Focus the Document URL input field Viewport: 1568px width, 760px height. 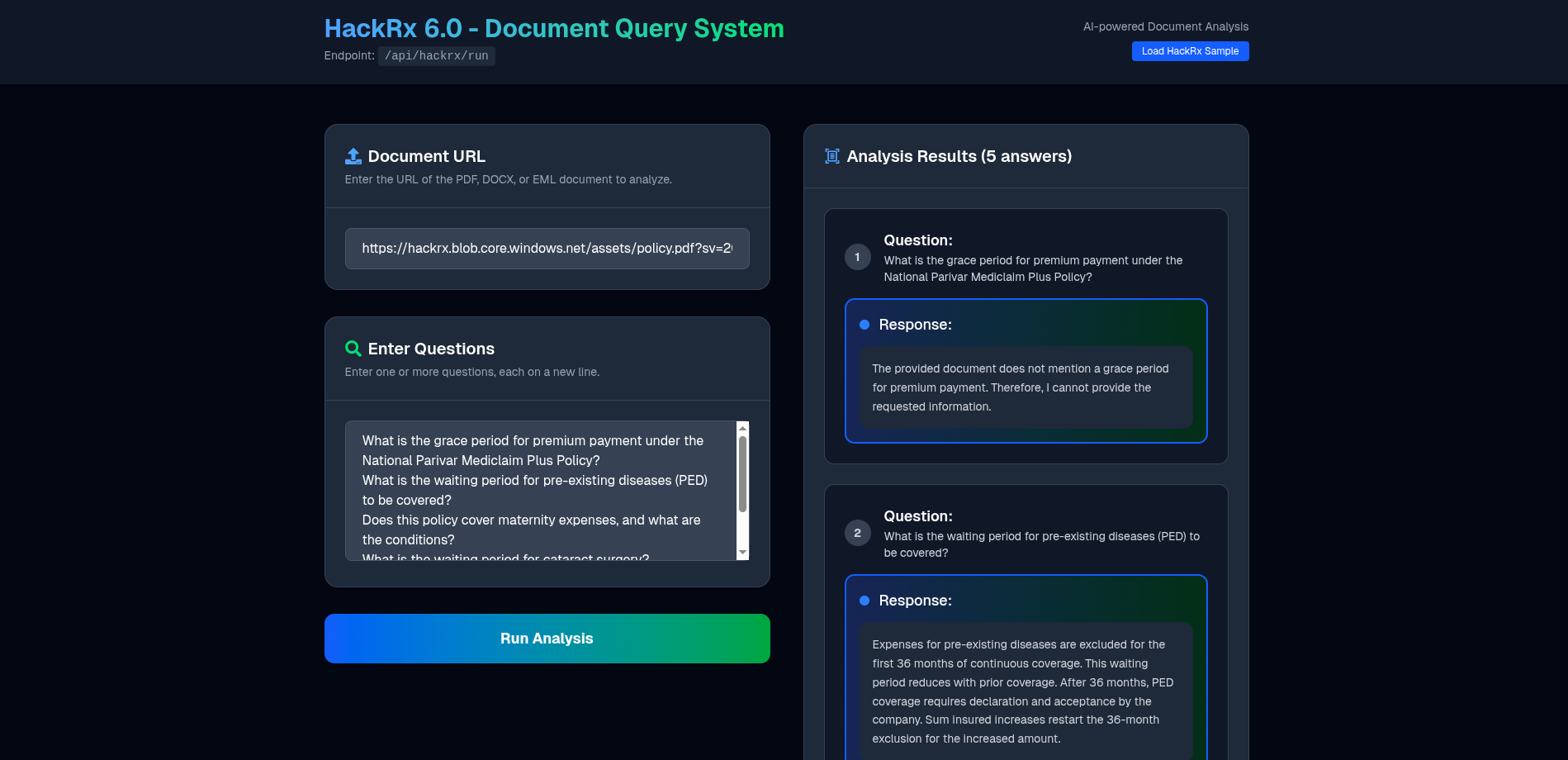click(547, 249)
